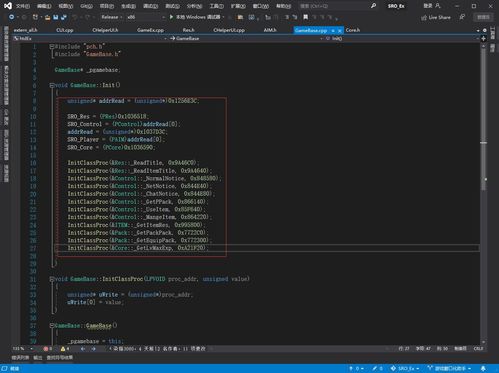Open the Git menu

pyautogui.click(x=86, y=6)
